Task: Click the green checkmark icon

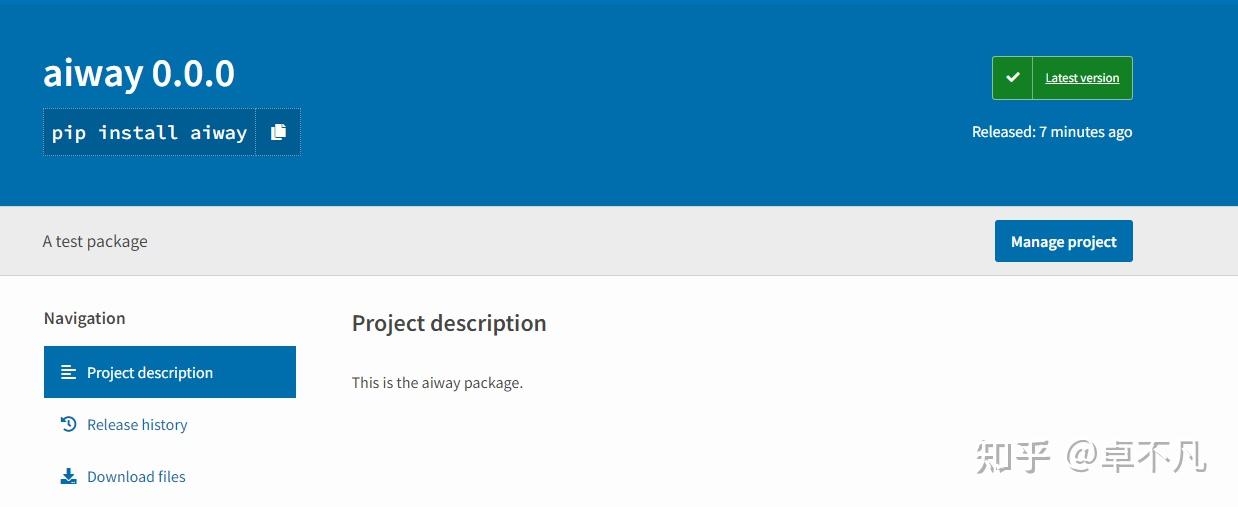Action: click(1013, 78)
